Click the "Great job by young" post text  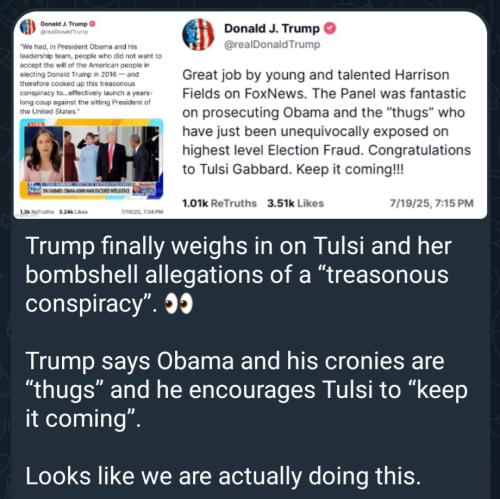326,122
